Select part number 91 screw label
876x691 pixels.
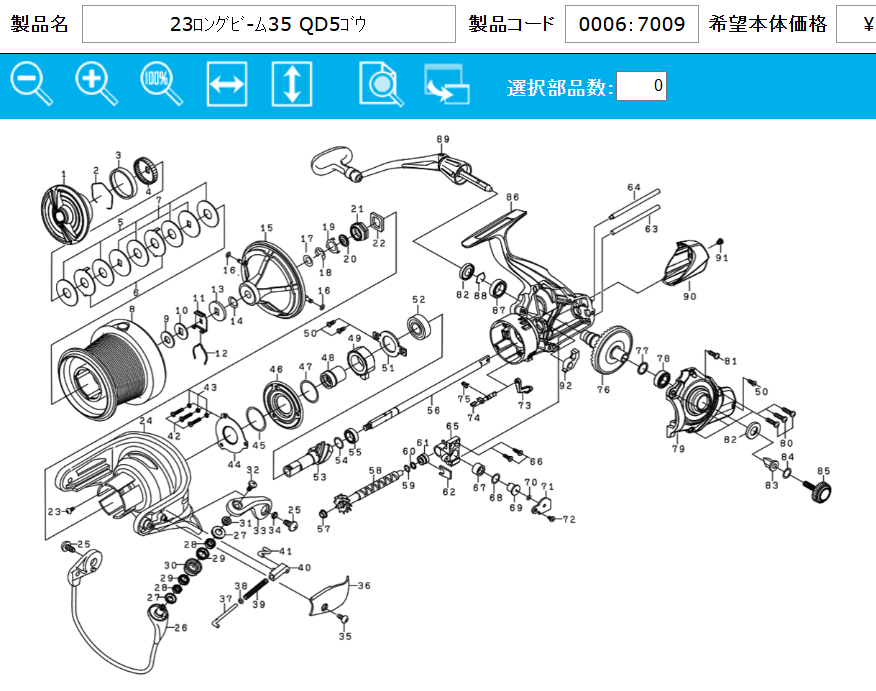click(722, 258)
